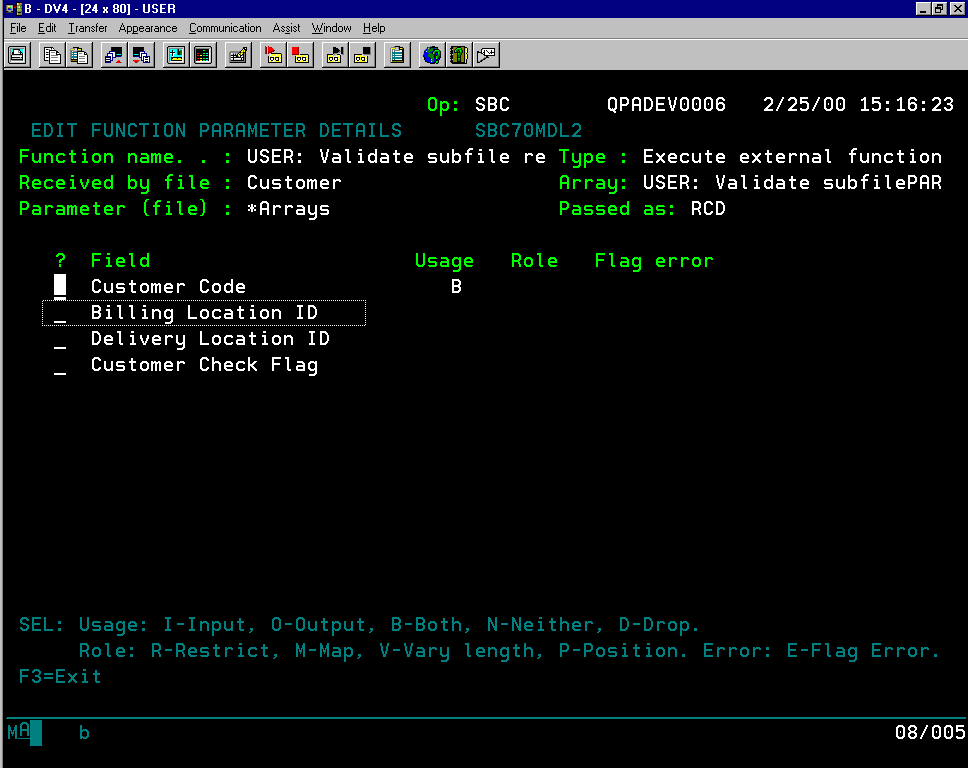Click the application icon in title bar
This screenshot has width=968, height=768.
click(12, 9)
